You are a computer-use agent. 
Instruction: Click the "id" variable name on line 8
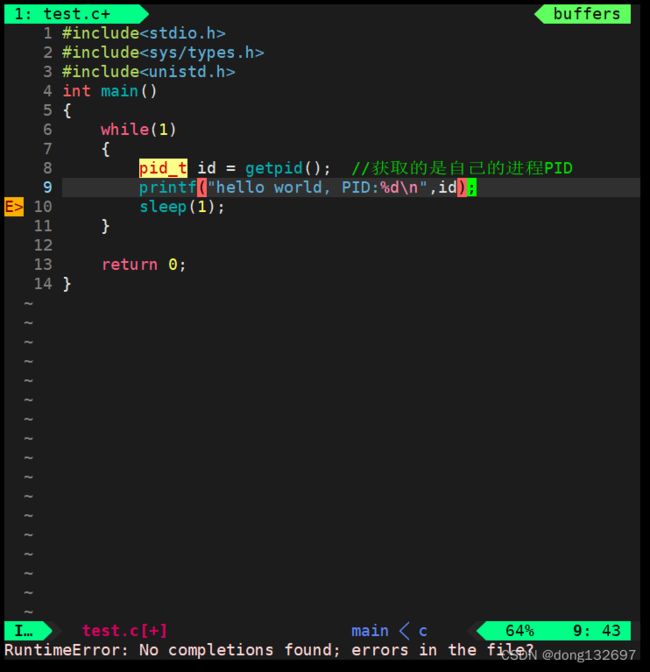(207, 168)
